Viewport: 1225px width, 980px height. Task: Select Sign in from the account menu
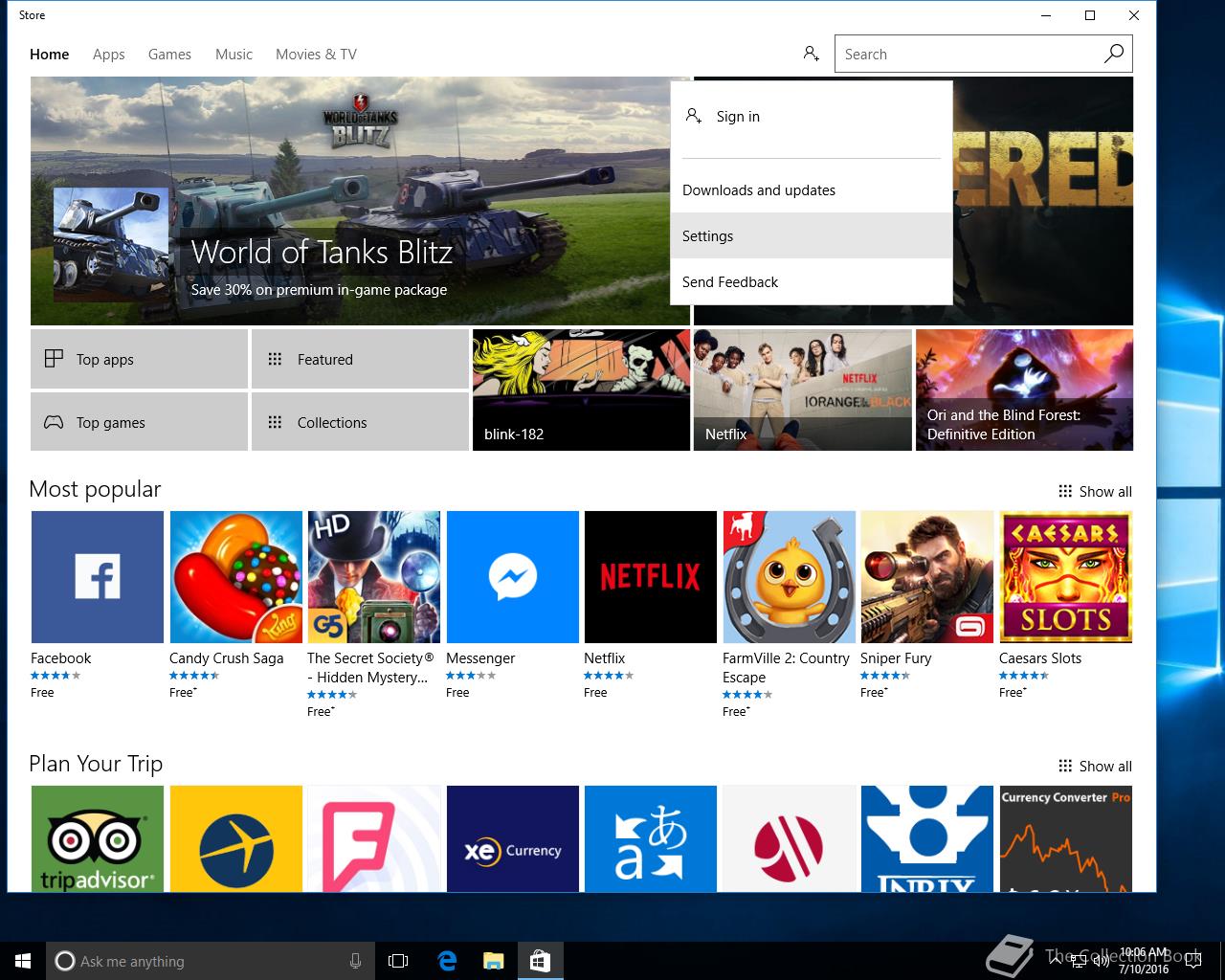pyautogui.click(x=812, y=117)
